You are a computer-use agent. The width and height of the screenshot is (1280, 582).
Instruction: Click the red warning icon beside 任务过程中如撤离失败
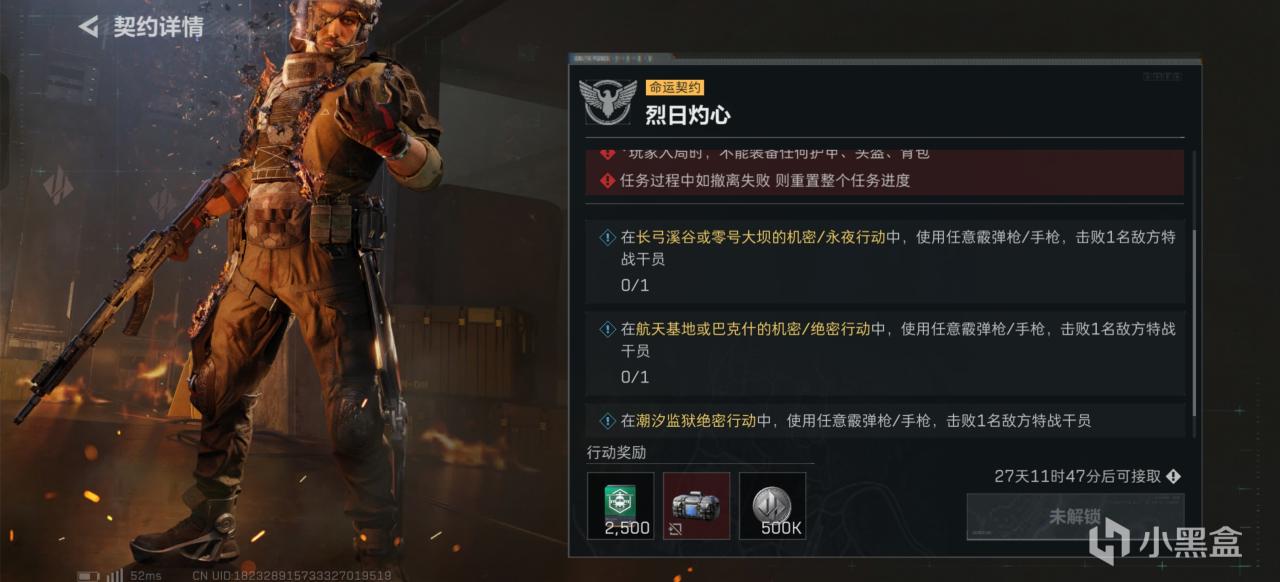pos(607,181)
